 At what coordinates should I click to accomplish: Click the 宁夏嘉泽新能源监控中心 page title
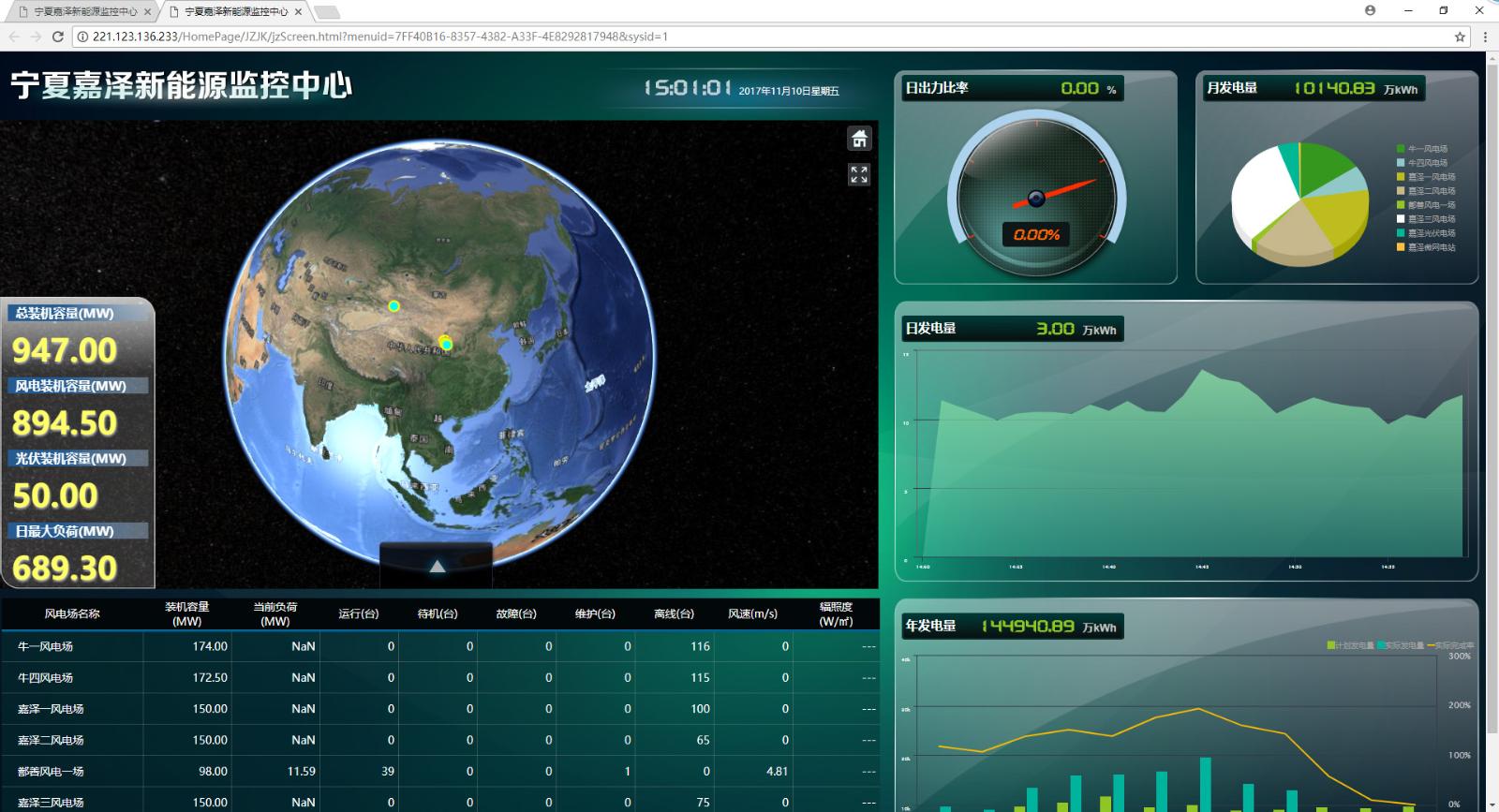pyautogui.click(x=182, y=85)
